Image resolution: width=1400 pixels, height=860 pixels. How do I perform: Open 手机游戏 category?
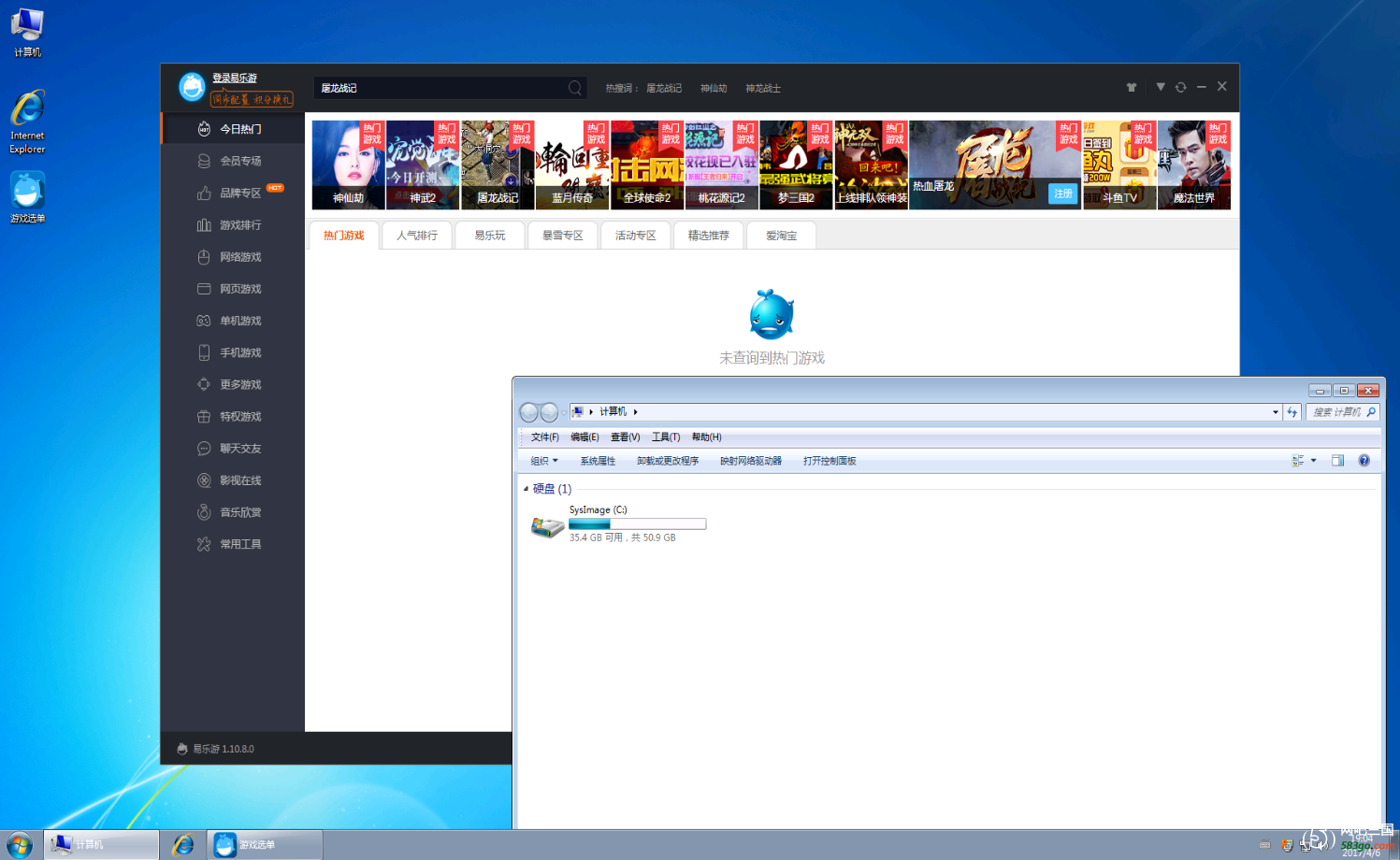(233, 352)
